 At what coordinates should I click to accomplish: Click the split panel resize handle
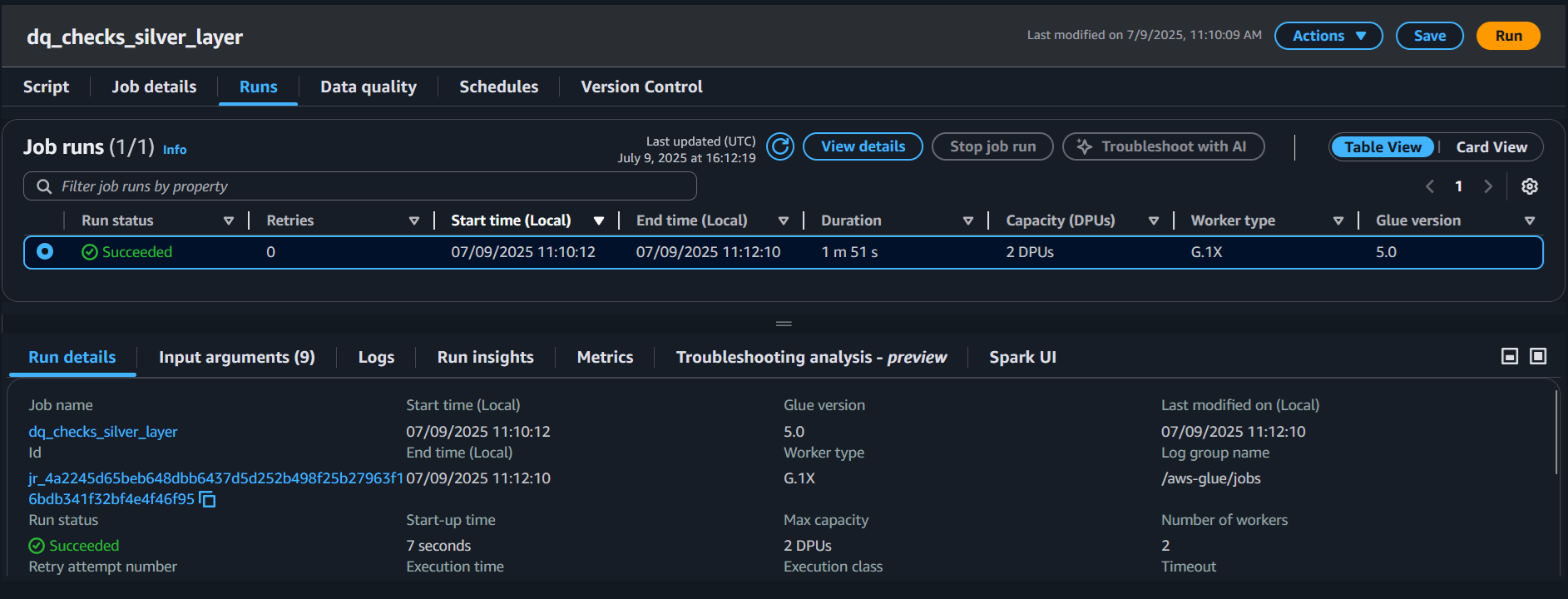click(x=784, y=324)
